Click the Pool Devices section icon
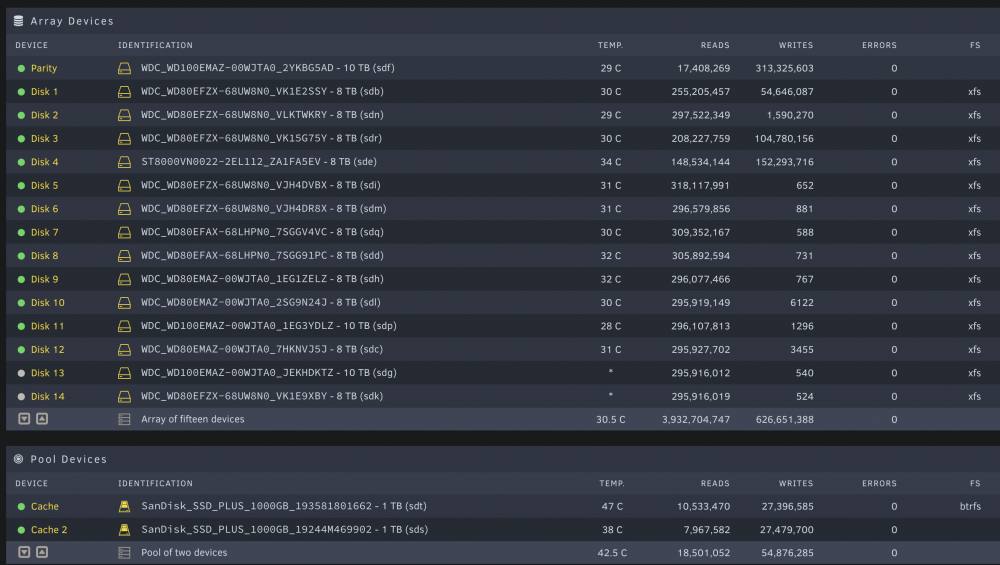The width and height of the screenshot is (1000, 565). (18, 459)
